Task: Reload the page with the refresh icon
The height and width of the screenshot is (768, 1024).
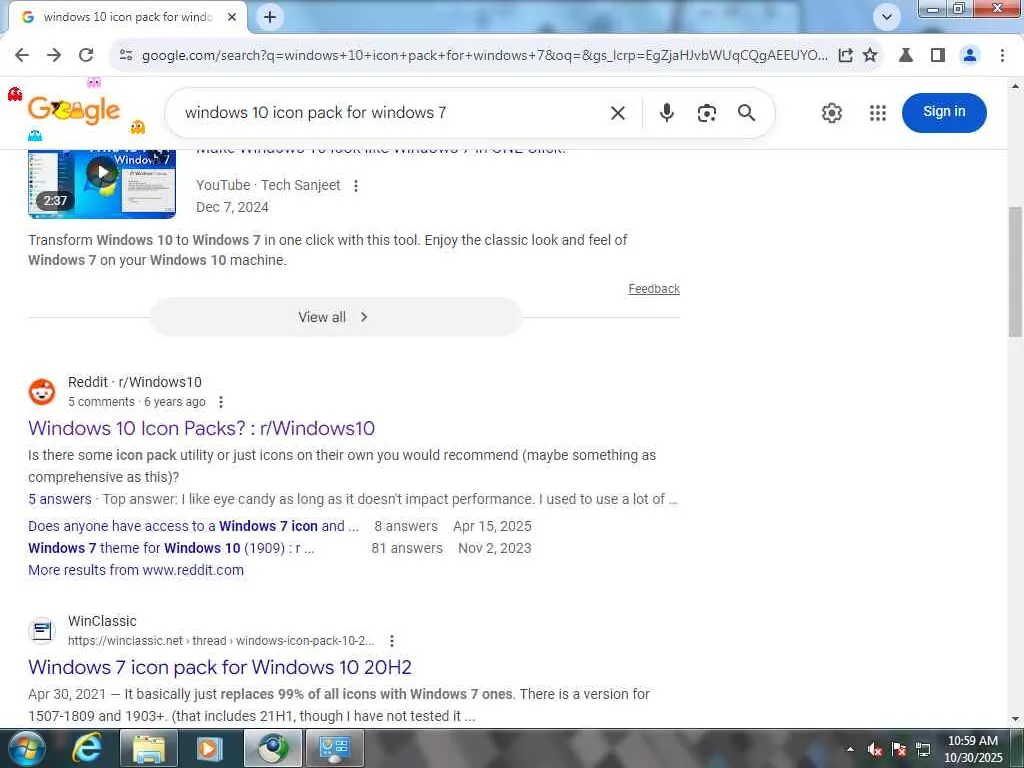Action: pyautogui.click(x=86, y=55)
